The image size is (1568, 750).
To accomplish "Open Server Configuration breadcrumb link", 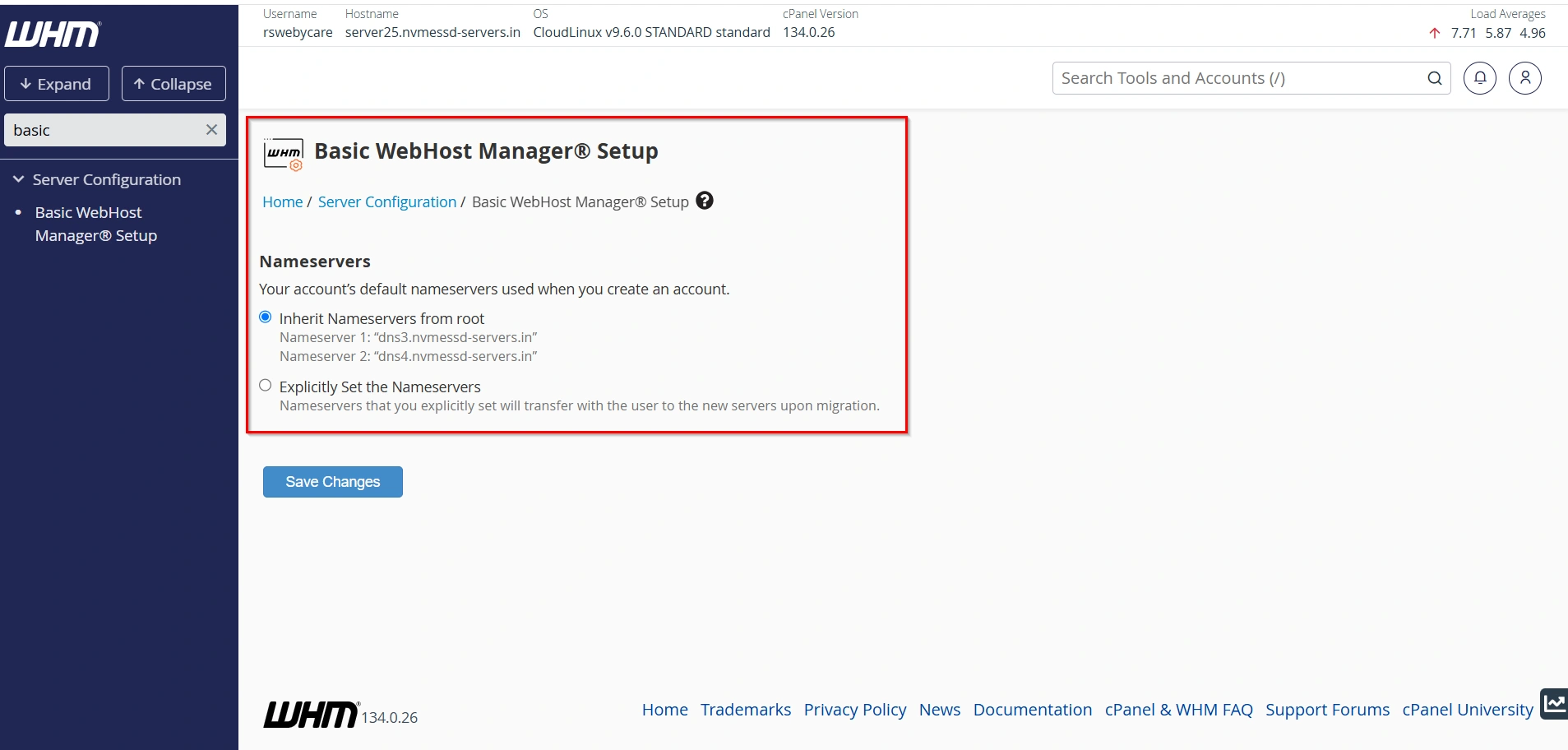I will 387,201.
